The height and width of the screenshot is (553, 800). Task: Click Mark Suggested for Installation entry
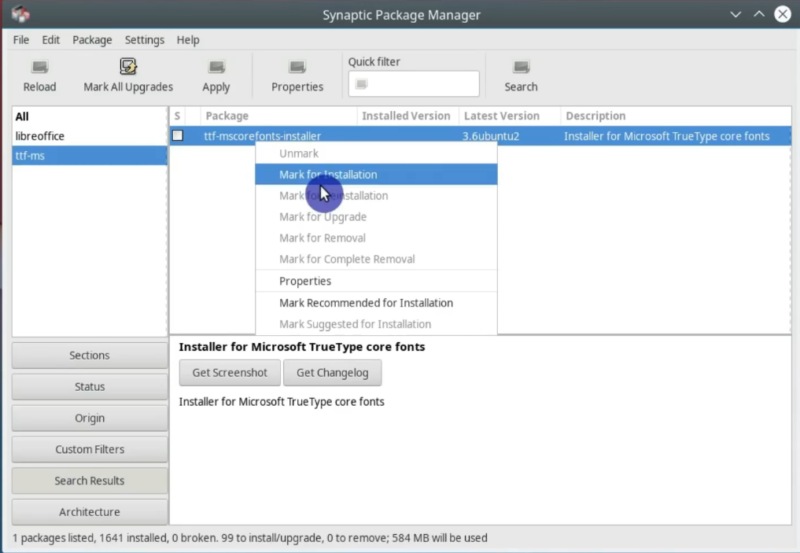(x=376, y=324)
